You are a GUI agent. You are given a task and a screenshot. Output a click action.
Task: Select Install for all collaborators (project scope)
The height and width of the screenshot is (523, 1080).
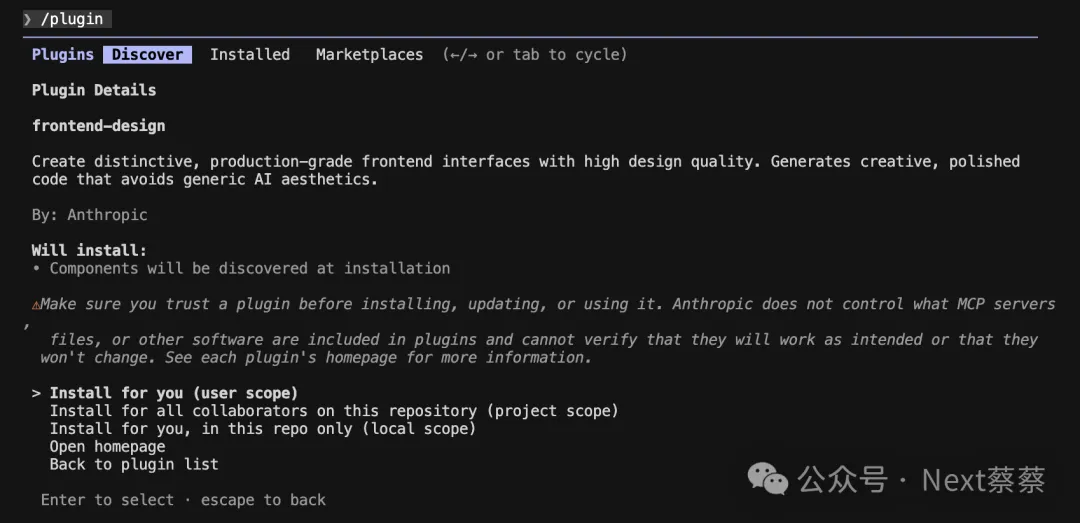coord(334,411)
